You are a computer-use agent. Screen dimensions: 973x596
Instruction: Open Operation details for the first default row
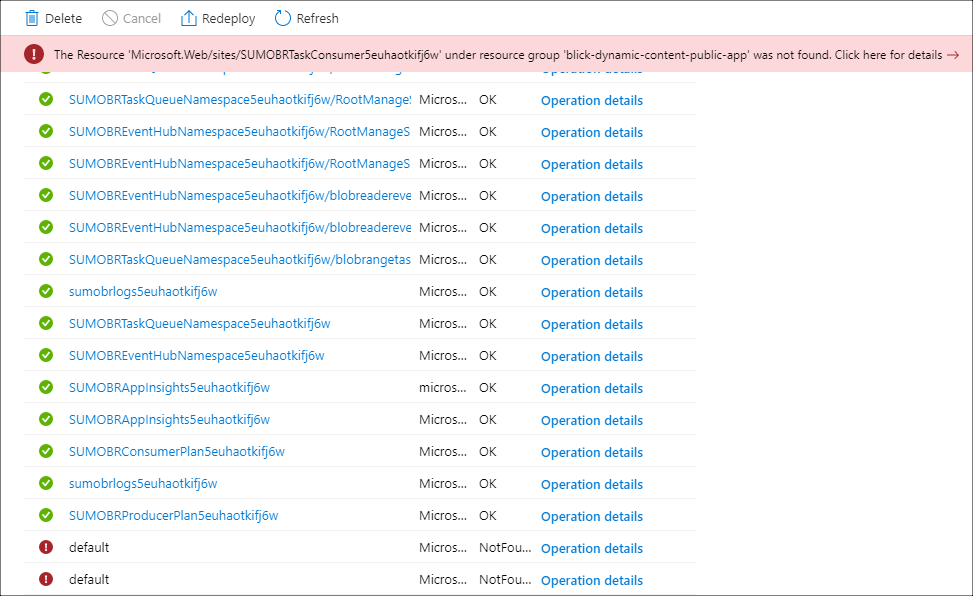pyautogui.click(x=591, y=547)
